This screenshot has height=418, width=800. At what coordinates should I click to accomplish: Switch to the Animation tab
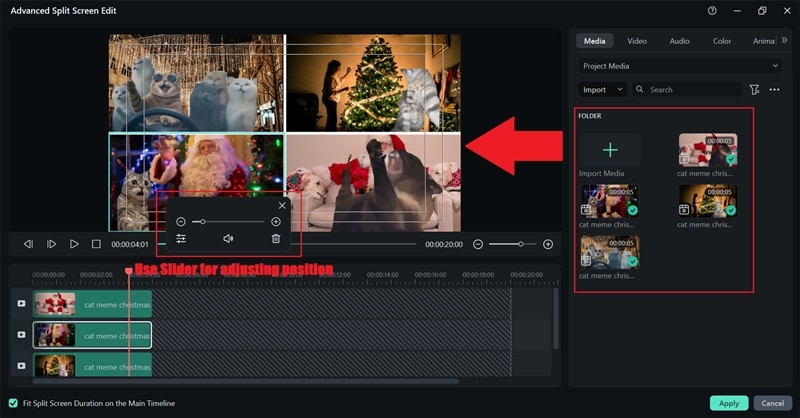coord(763,41)
